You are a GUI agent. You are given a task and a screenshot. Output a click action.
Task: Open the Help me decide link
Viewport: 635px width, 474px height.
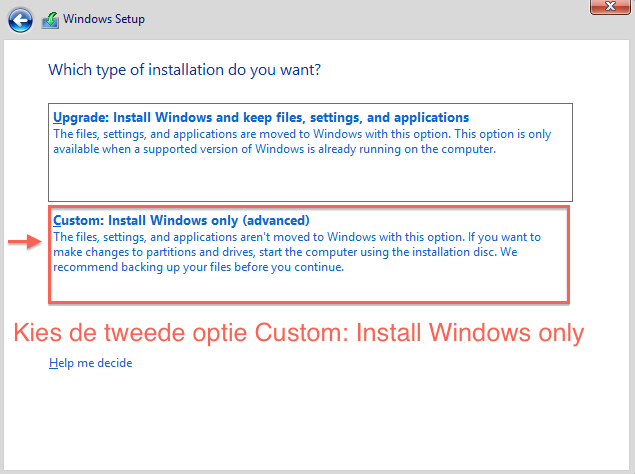point(90,363)
